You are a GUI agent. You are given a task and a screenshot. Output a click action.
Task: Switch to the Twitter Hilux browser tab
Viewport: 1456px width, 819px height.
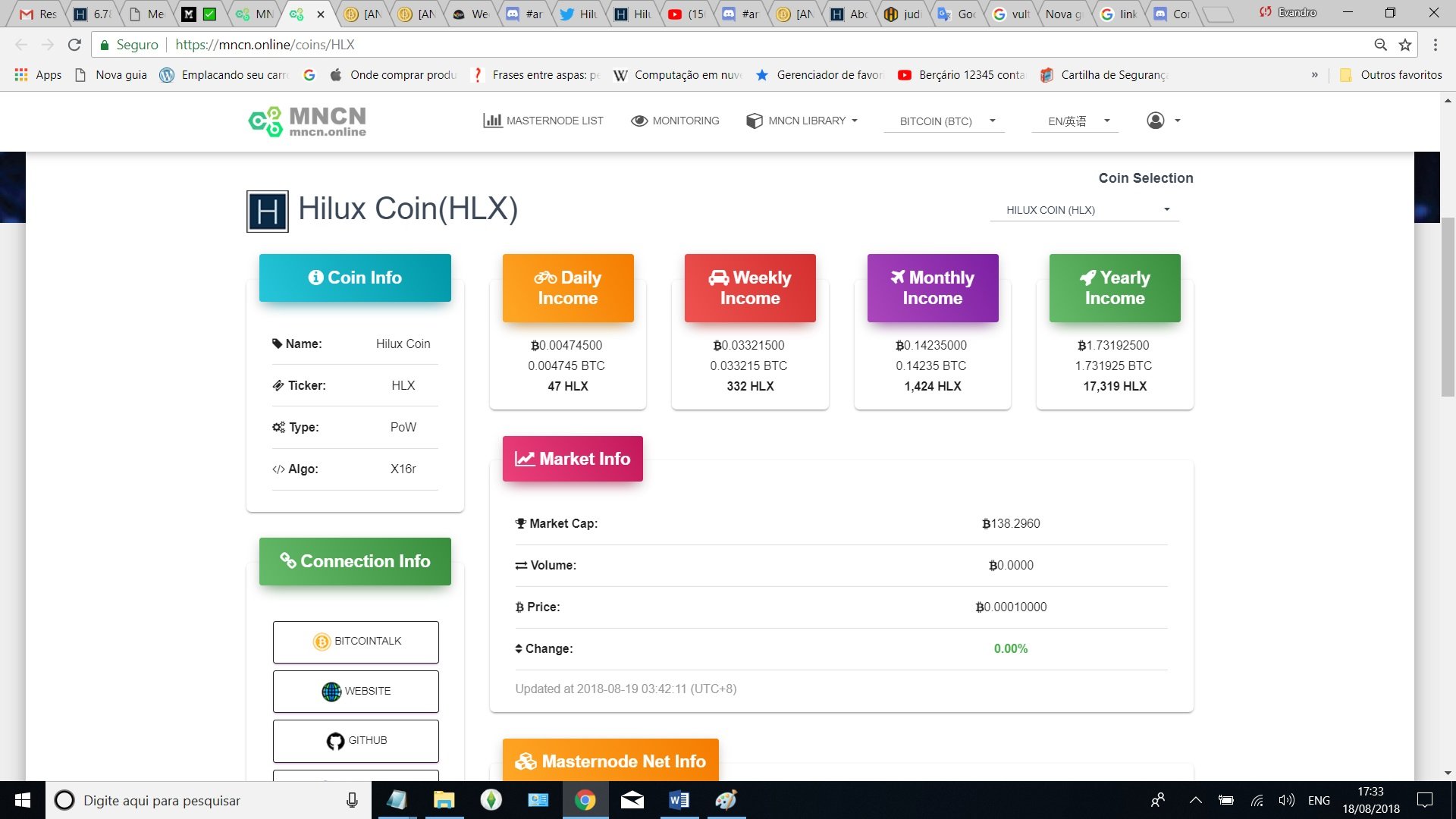(x=579, y=14)
